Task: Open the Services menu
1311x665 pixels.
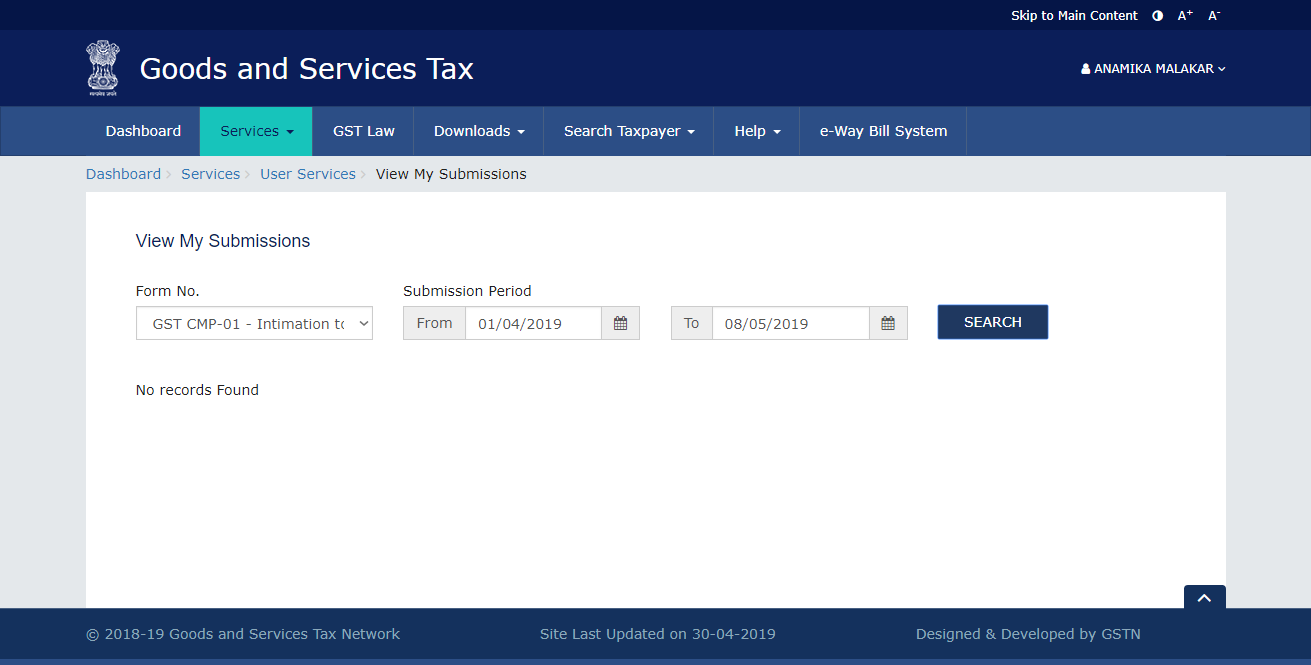Action: click(x=256, y=131)
